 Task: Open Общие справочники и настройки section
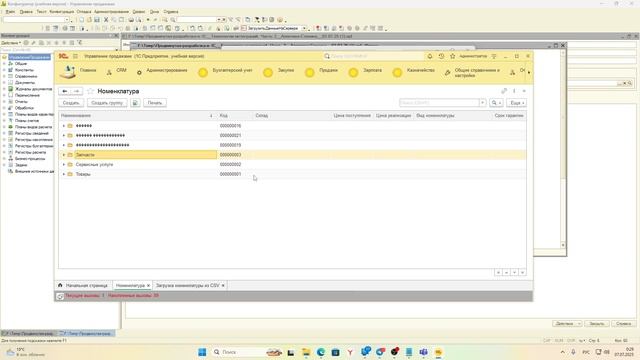point(473,73)
